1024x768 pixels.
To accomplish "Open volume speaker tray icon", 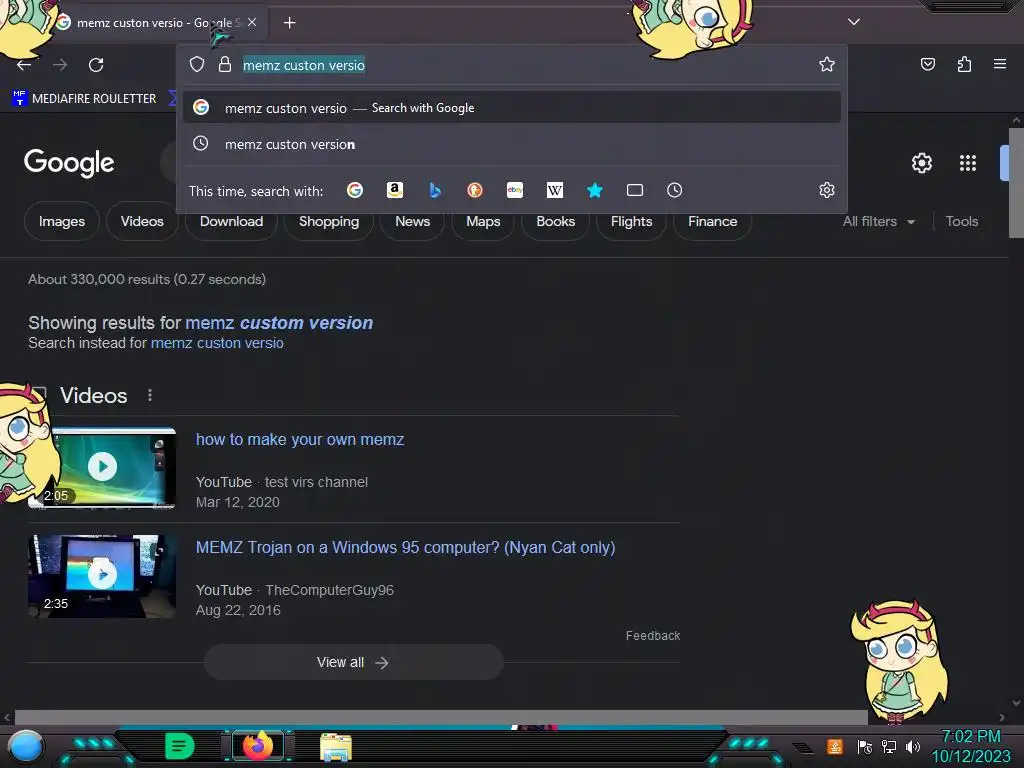I will click(912, 746).
